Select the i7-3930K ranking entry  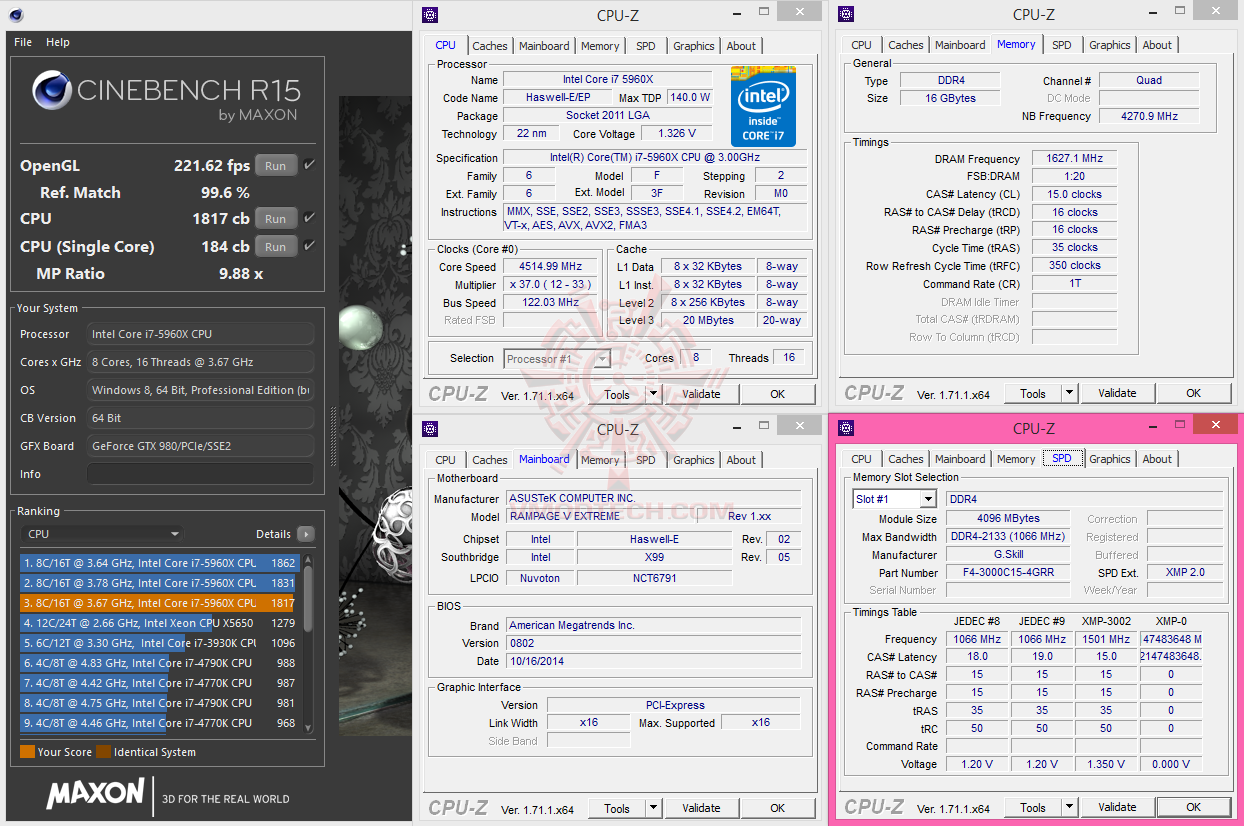(158, 643)
